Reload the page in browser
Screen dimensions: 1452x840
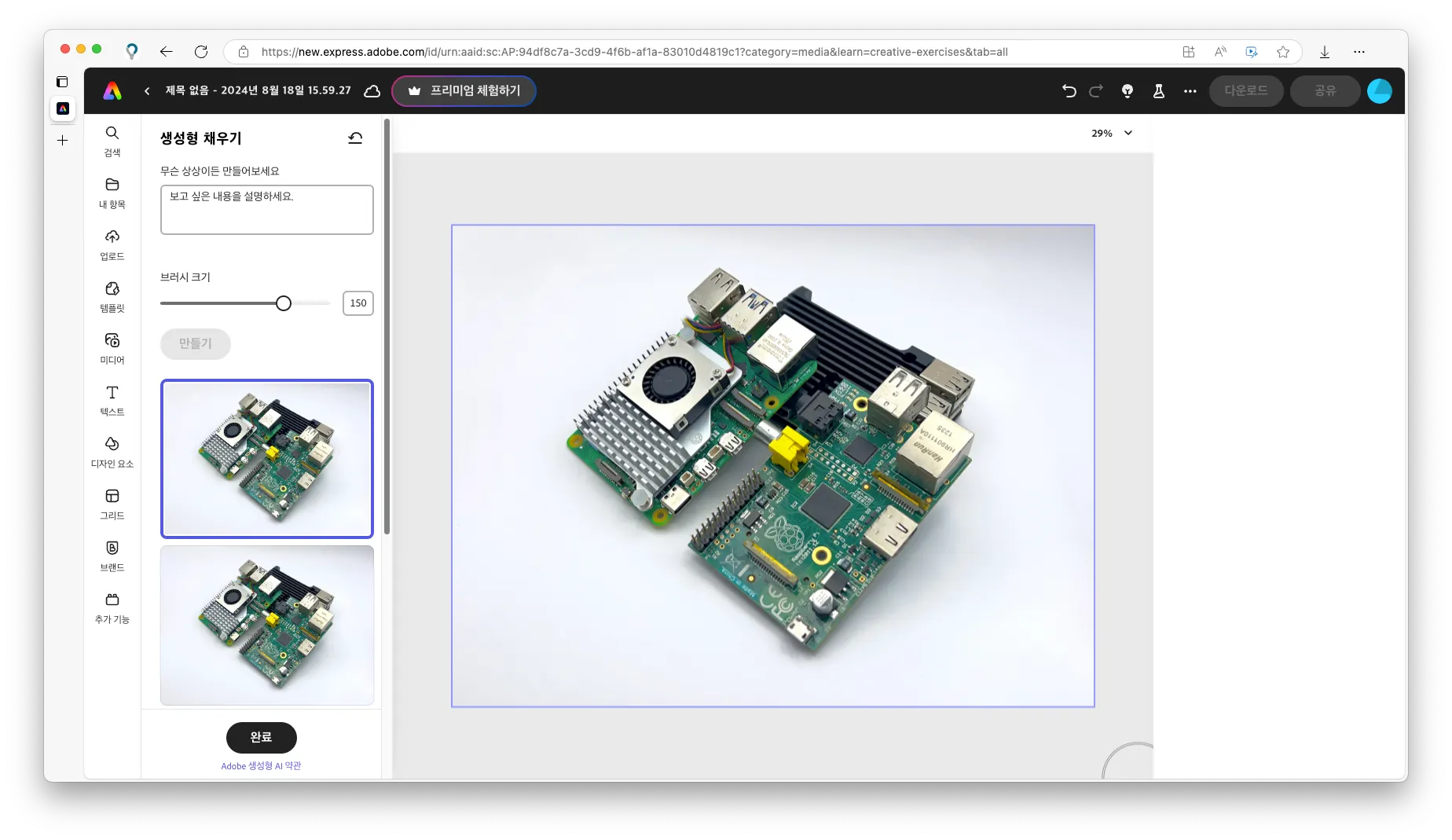point(201,52)
